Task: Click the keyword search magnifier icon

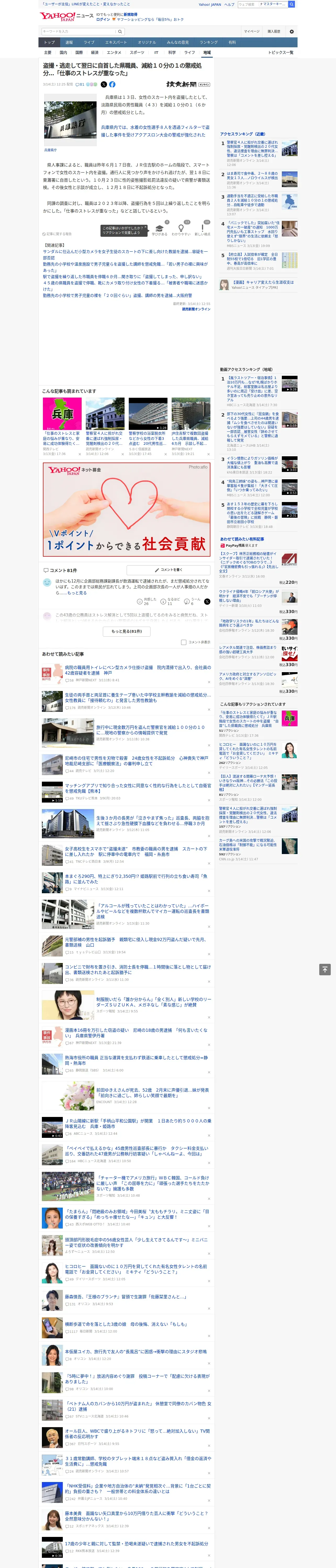Action: (x=120, y=31)
